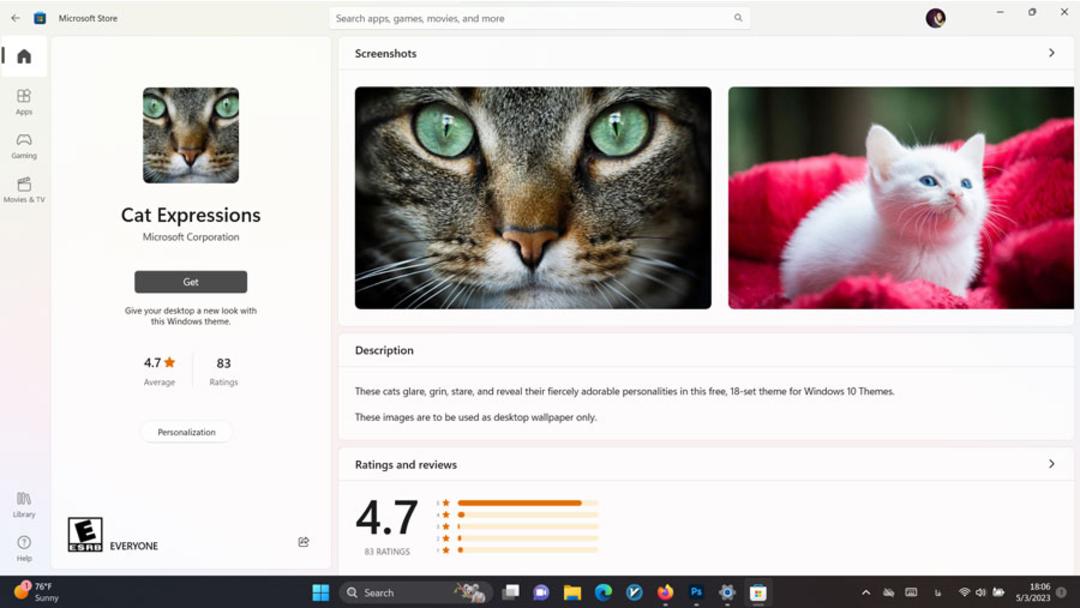Show hidden system tray icons
This screenshot has width=1080, height=608.
click(x=866, y=592)
